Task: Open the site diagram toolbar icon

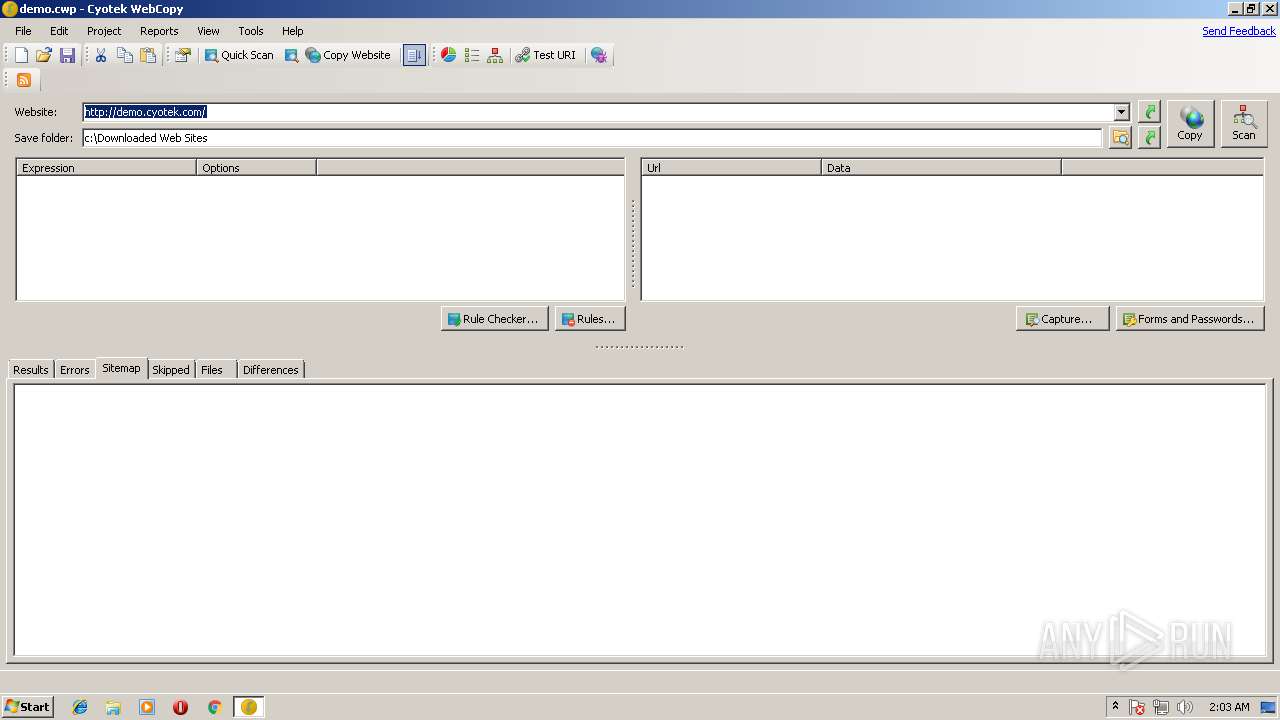Action: (x=495, y=55)
